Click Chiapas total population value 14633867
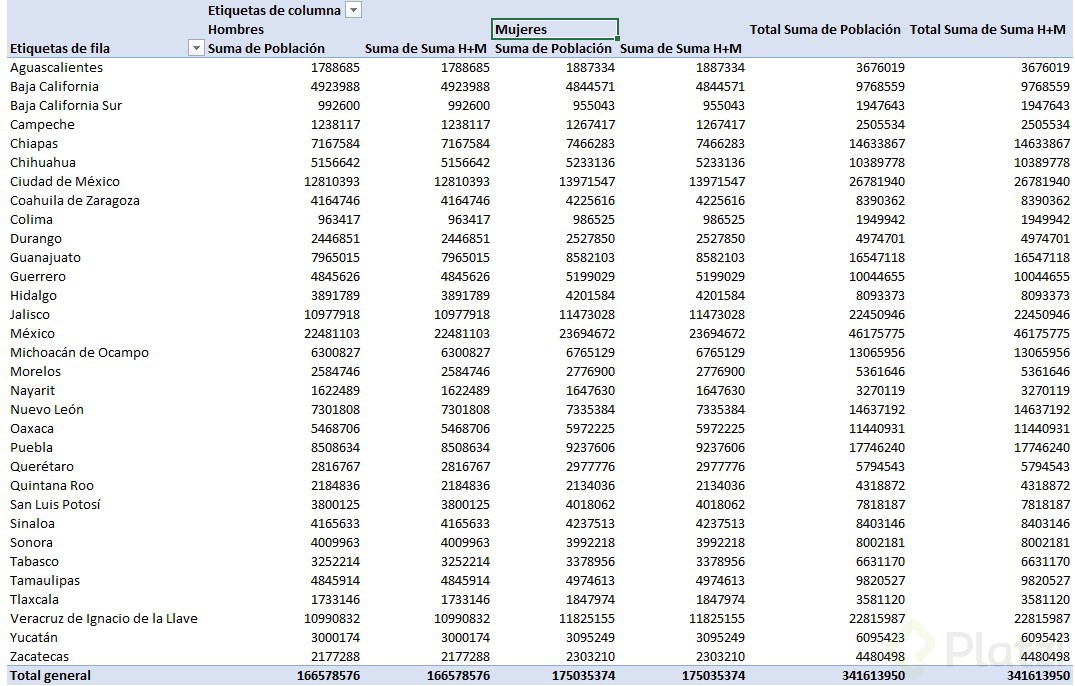1075x686 pixels. click(x=877, y=144)
